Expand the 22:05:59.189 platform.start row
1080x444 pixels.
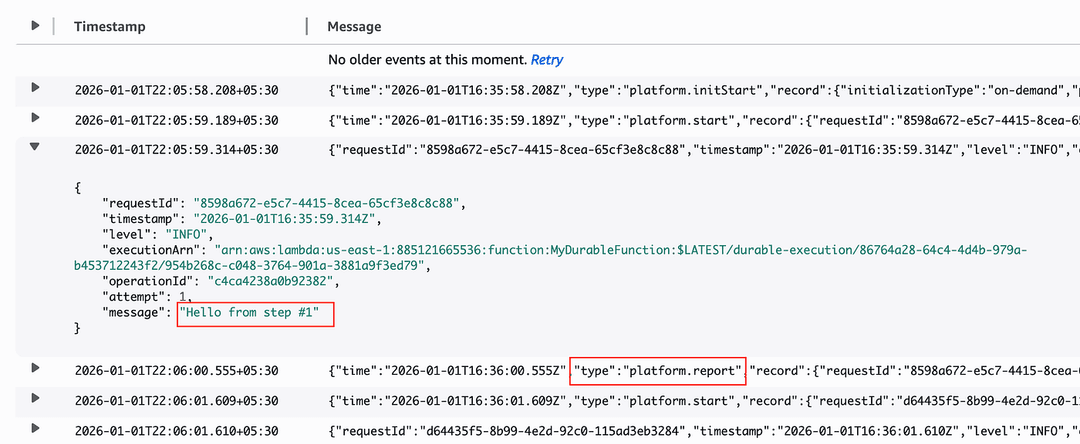35,118
